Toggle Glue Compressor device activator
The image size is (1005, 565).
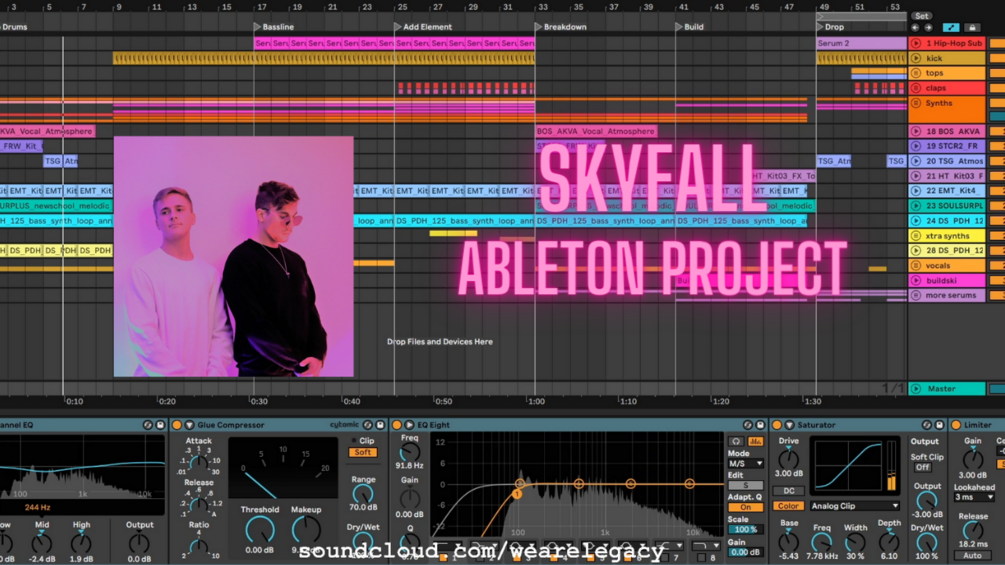177,425
